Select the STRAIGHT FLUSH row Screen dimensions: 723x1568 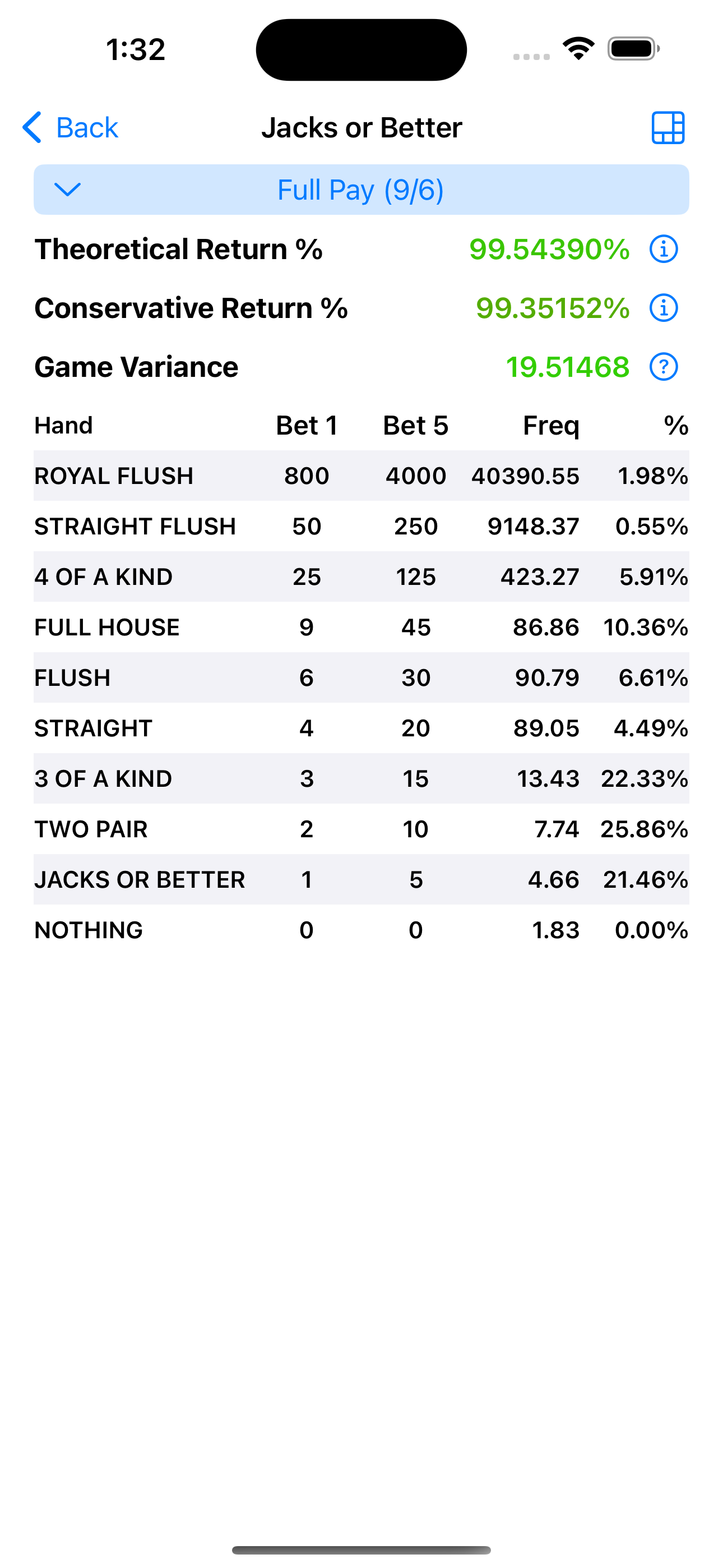(361, 527)
